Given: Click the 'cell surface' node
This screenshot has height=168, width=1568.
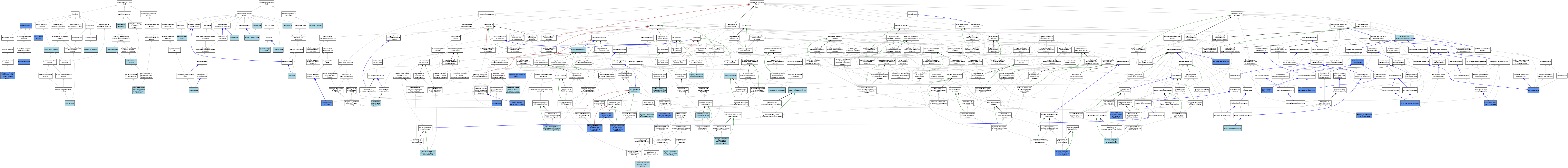Looking at the screenshot, I should point(287,26).
